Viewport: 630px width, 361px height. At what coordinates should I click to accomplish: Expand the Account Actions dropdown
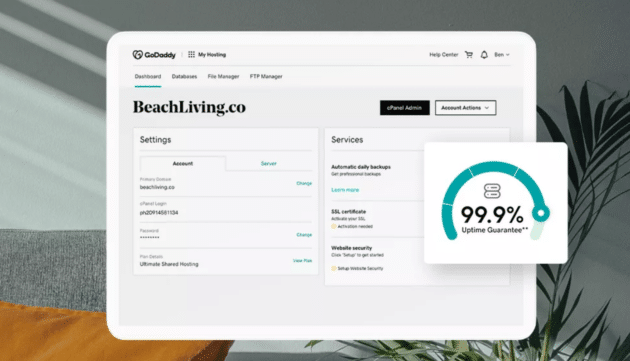coord(465,108)
